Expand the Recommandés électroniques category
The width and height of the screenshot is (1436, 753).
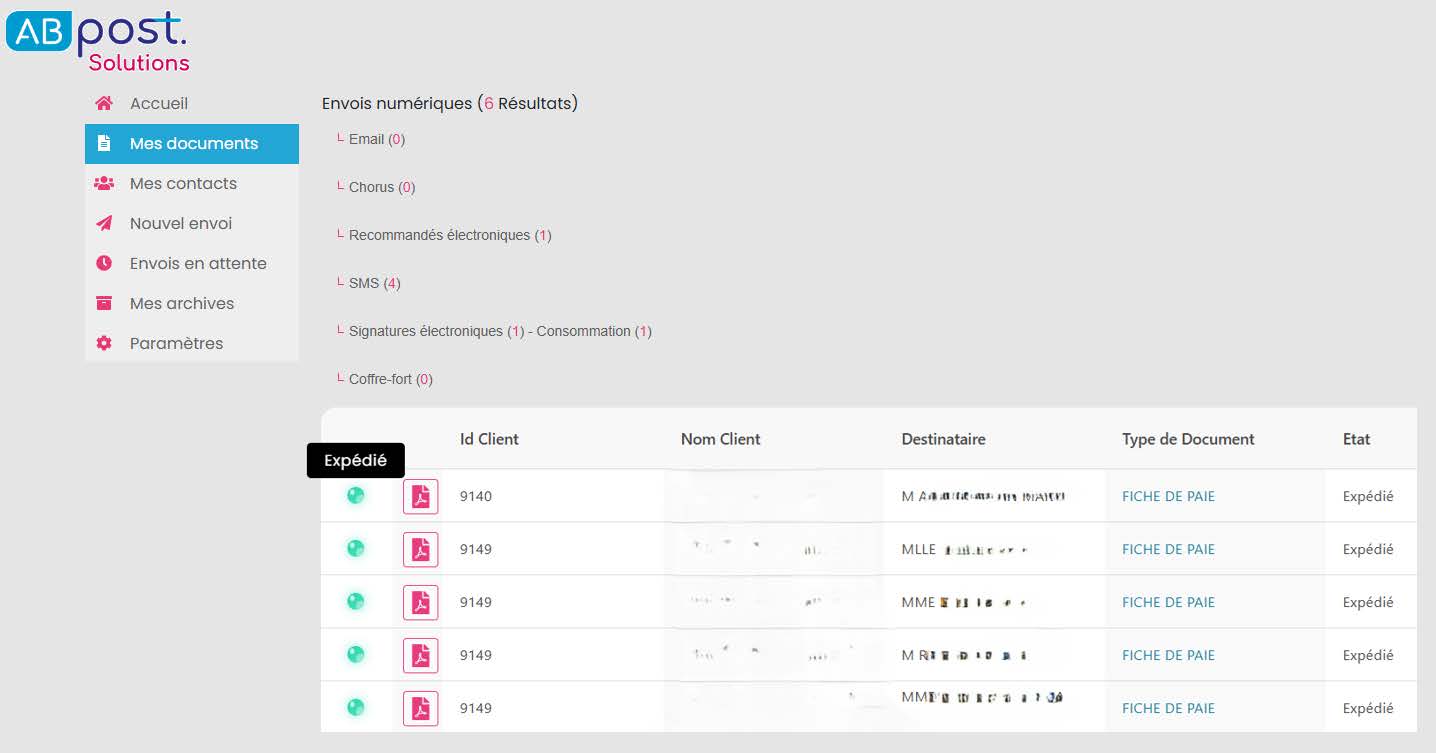[450, 235]
